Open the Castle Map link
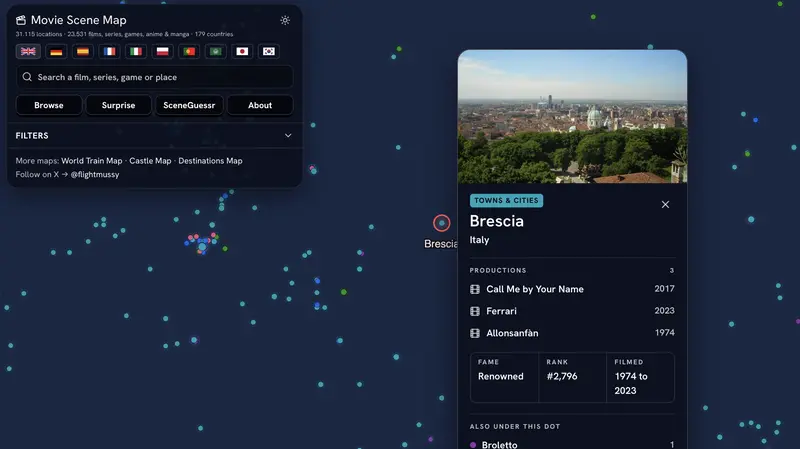The image size is (800, 449). tap(150, 161)
